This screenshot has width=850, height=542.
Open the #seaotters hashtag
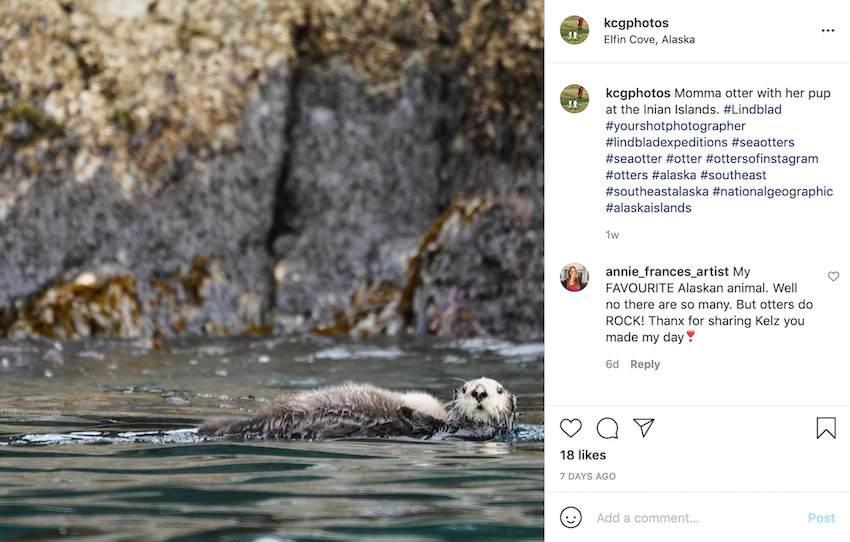point(763,142)
